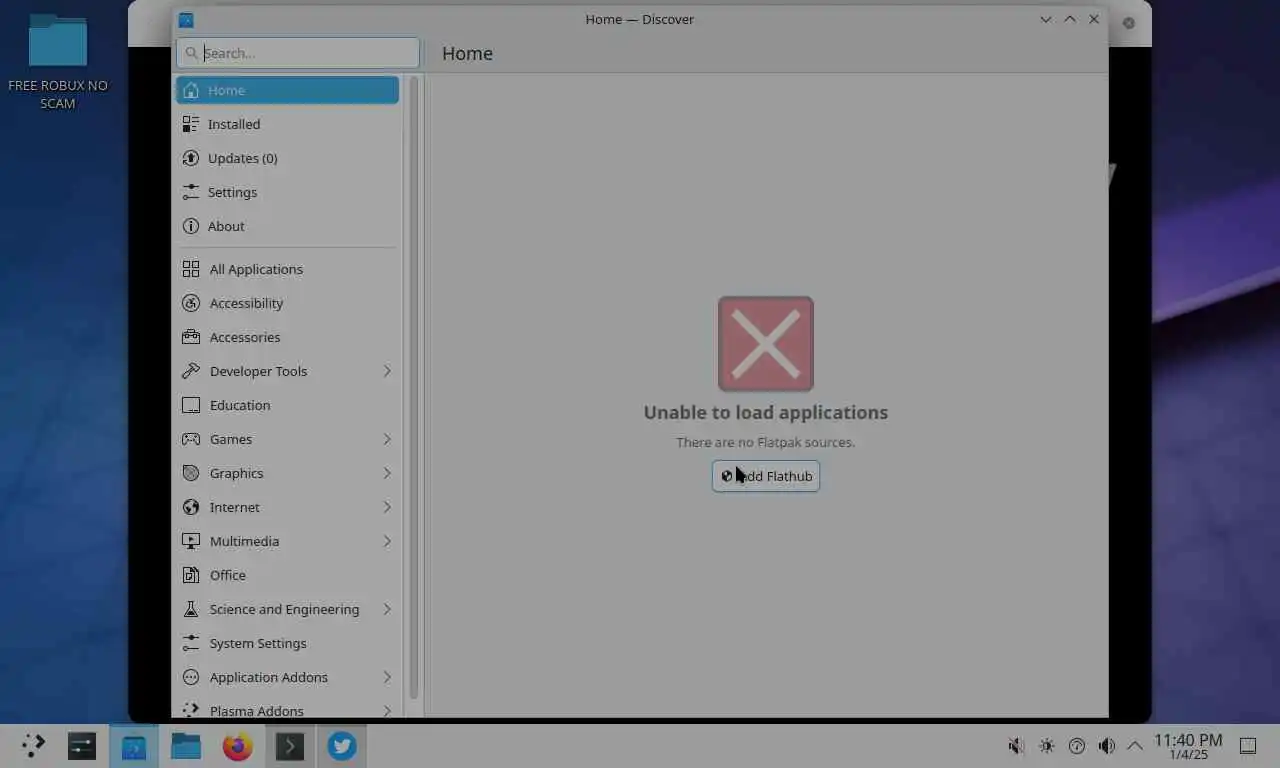The width and height of the screenshot is (1280, 768).
Task: Click the Internet globe icon
Action: (191, 507)
